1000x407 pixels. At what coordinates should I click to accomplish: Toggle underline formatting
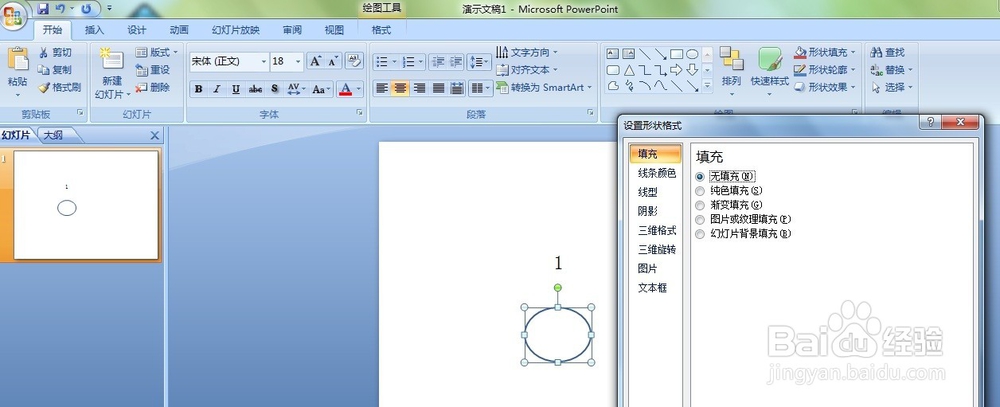pos(236,89)
